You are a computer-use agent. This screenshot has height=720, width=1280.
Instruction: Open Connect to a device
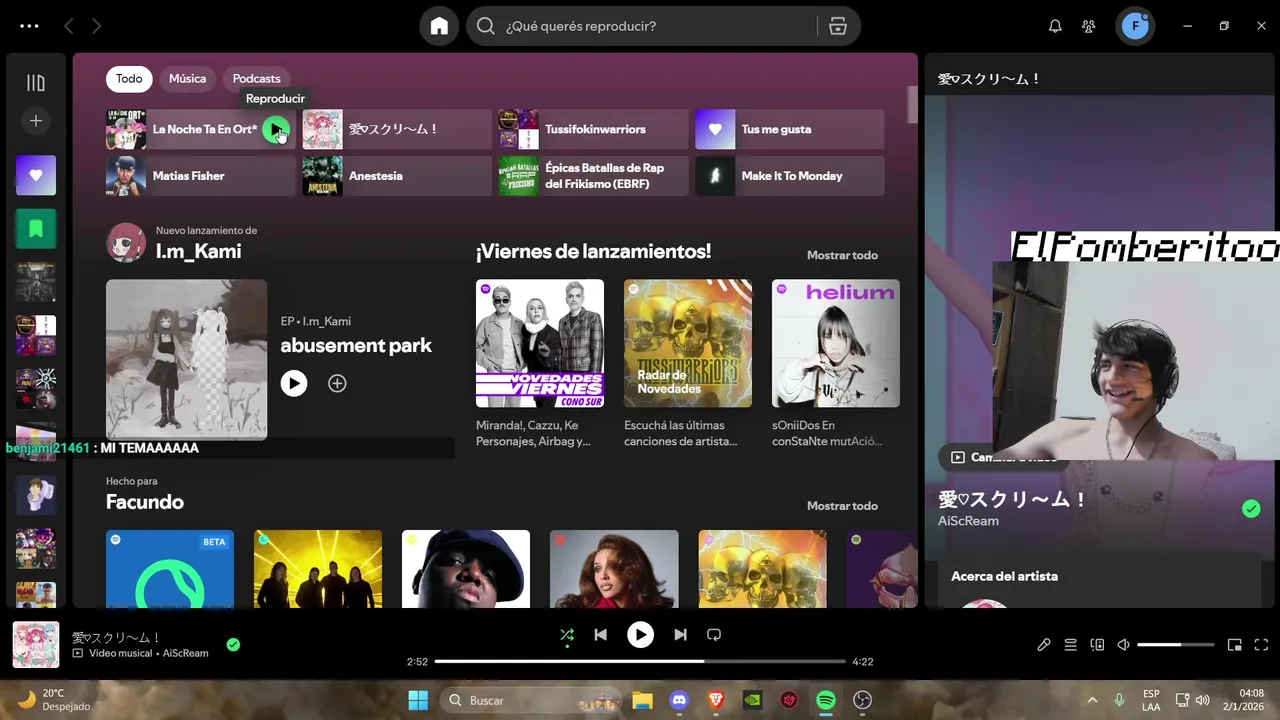click(1097, 645)
